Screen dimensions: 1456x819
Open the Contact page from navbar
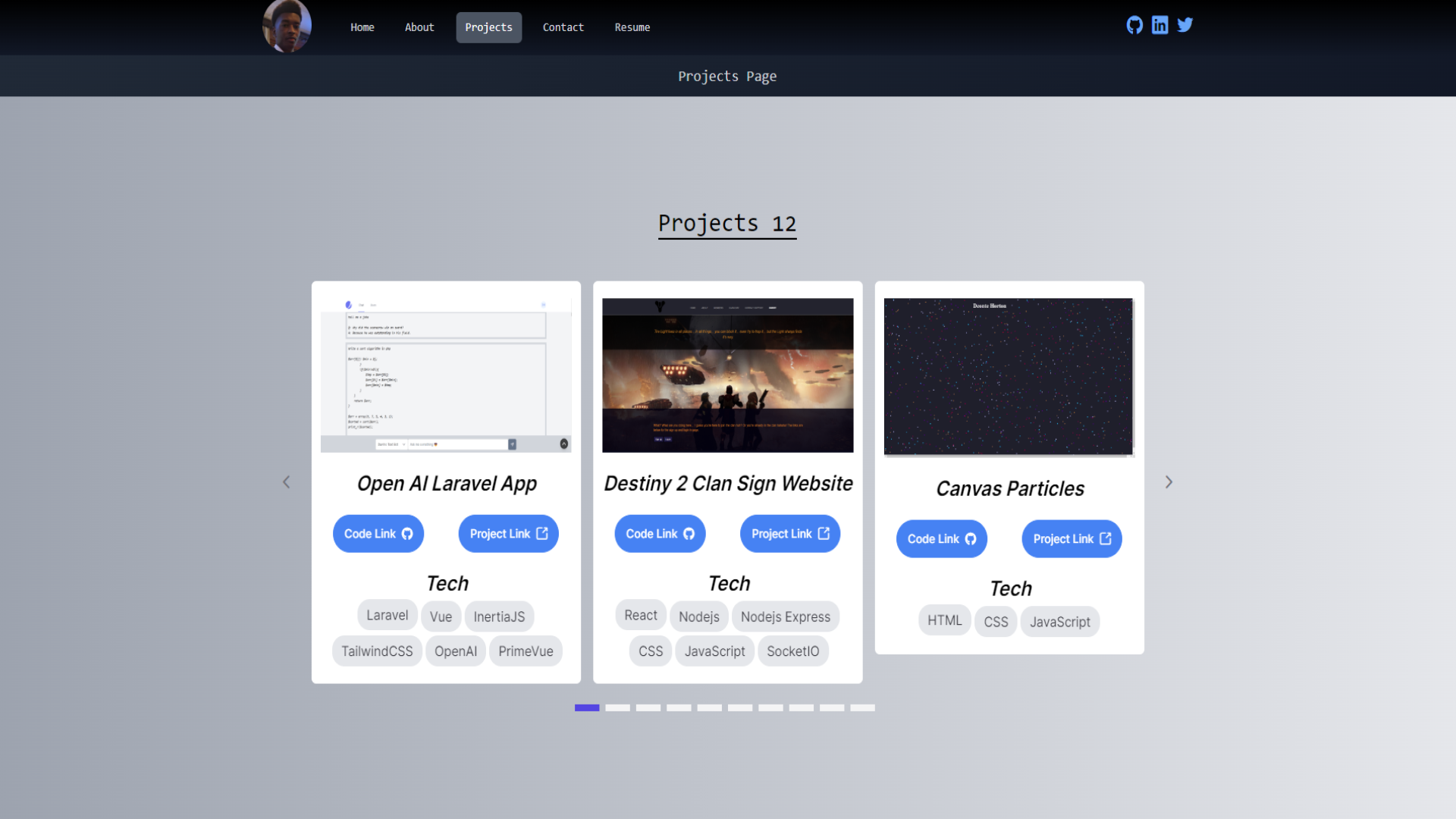coord(563,27)
